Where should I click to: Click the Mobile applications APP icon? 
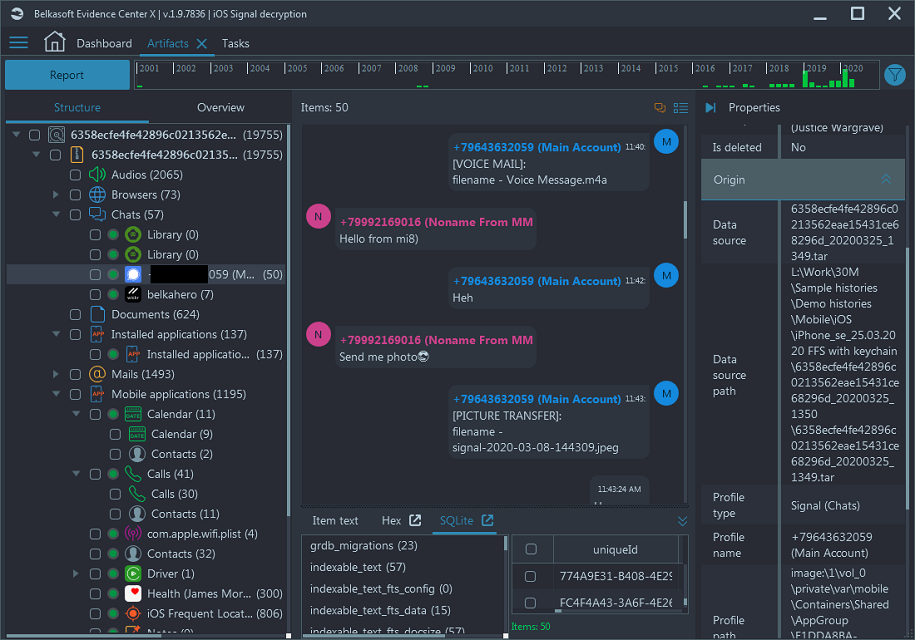click(x=97, y=394)
